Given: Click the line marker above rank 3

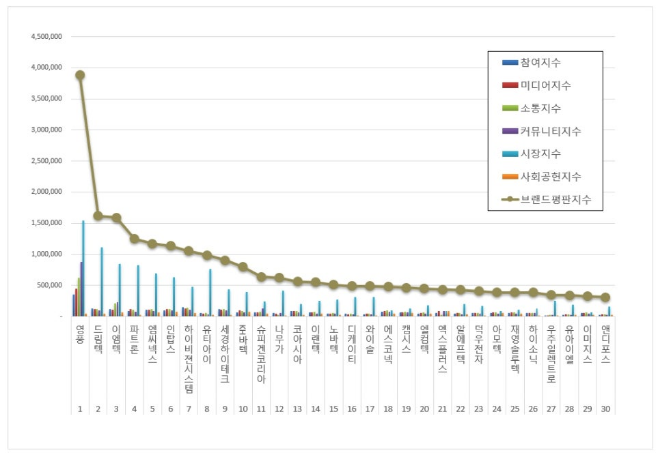Looking at the screenshot, I should tap(116, 217).
